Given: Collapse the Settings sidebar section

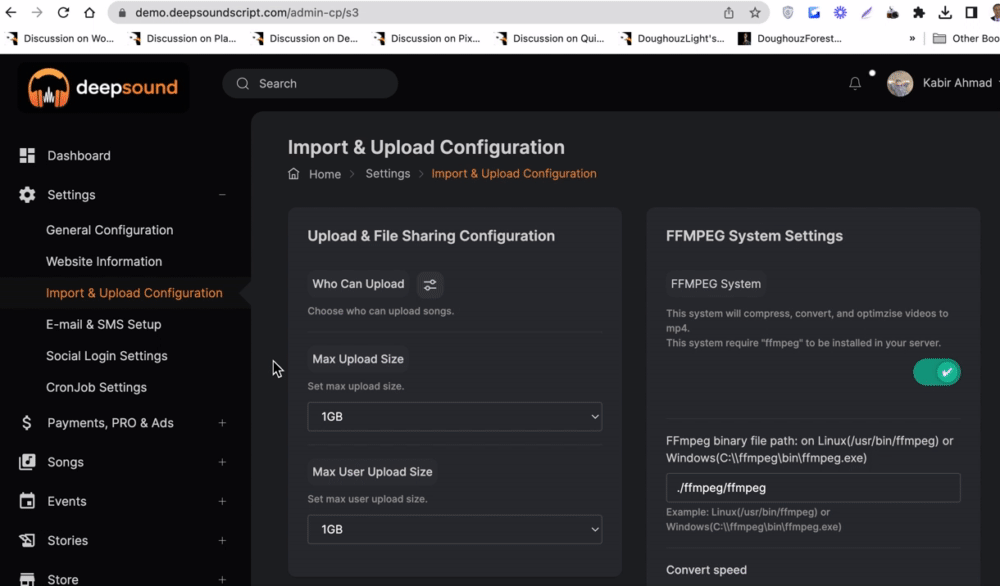Looking at the screenshot, I should pos(222,195).
